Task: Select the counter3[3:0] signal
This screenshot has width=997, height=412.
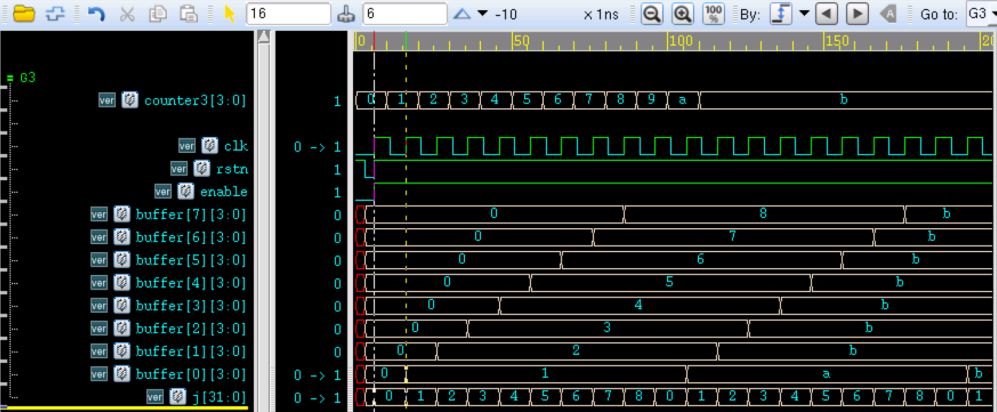Action: (x=194, y=100)
